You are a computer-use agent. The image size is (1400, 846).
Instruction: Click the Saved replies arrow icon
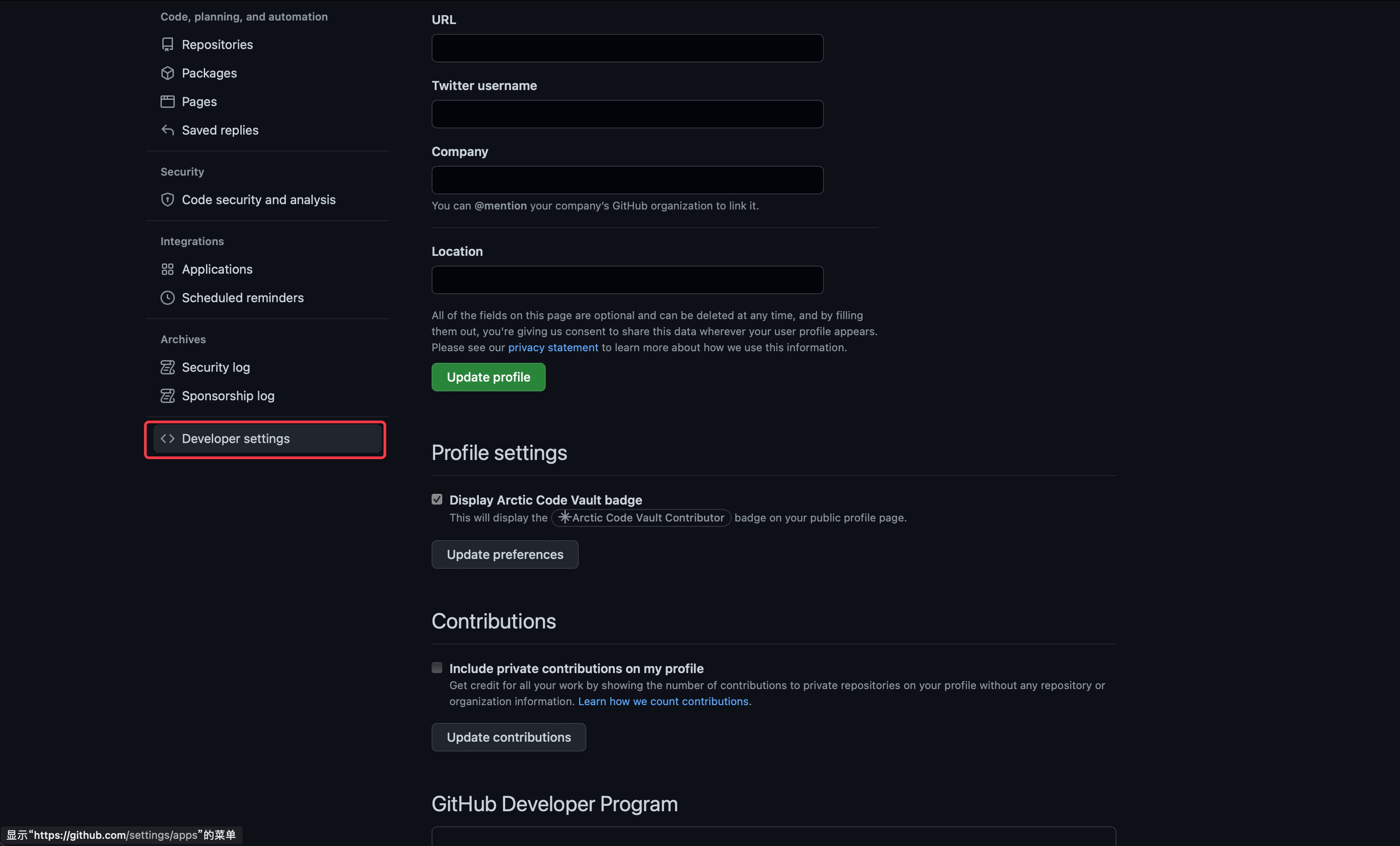(167, 130)
